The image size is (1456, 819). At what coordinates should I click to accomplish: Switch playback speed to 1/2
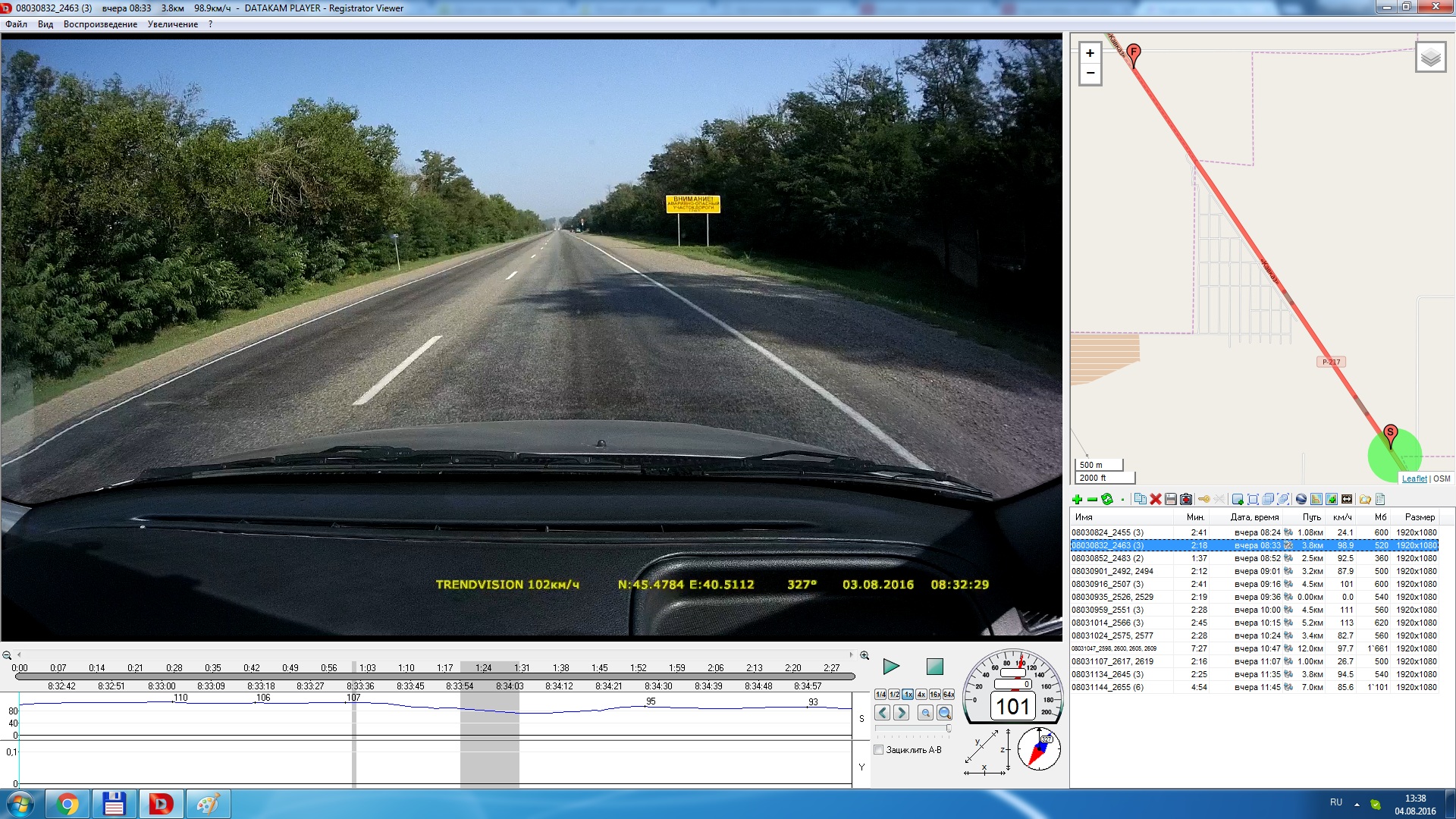point(894,695)
